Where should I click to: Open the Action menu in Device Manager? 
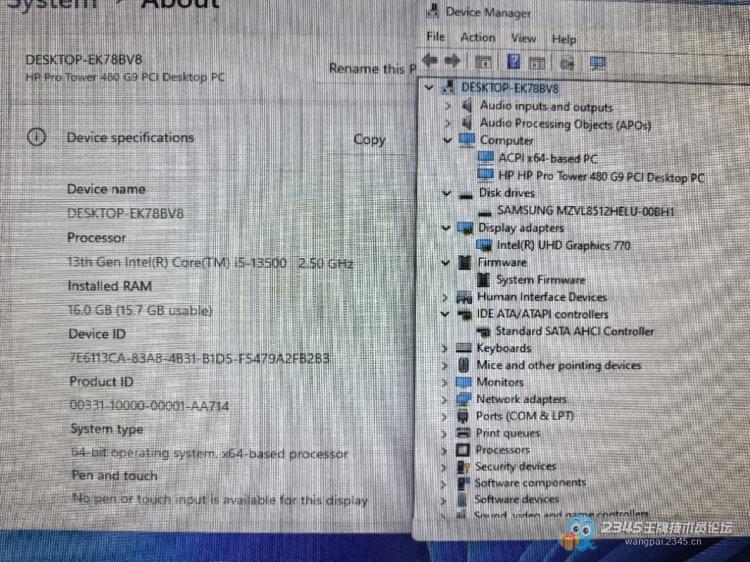click(x=478, y=37)
